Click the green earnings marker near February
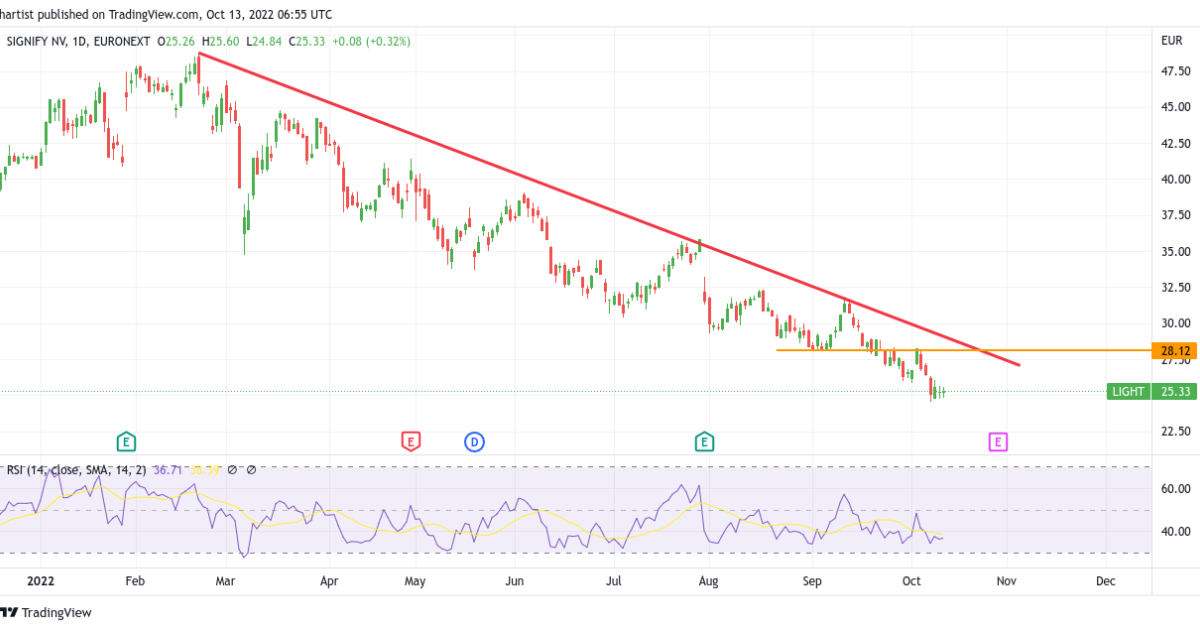Viewport: 1200px width, 630px height. click(x=126, y=440)
